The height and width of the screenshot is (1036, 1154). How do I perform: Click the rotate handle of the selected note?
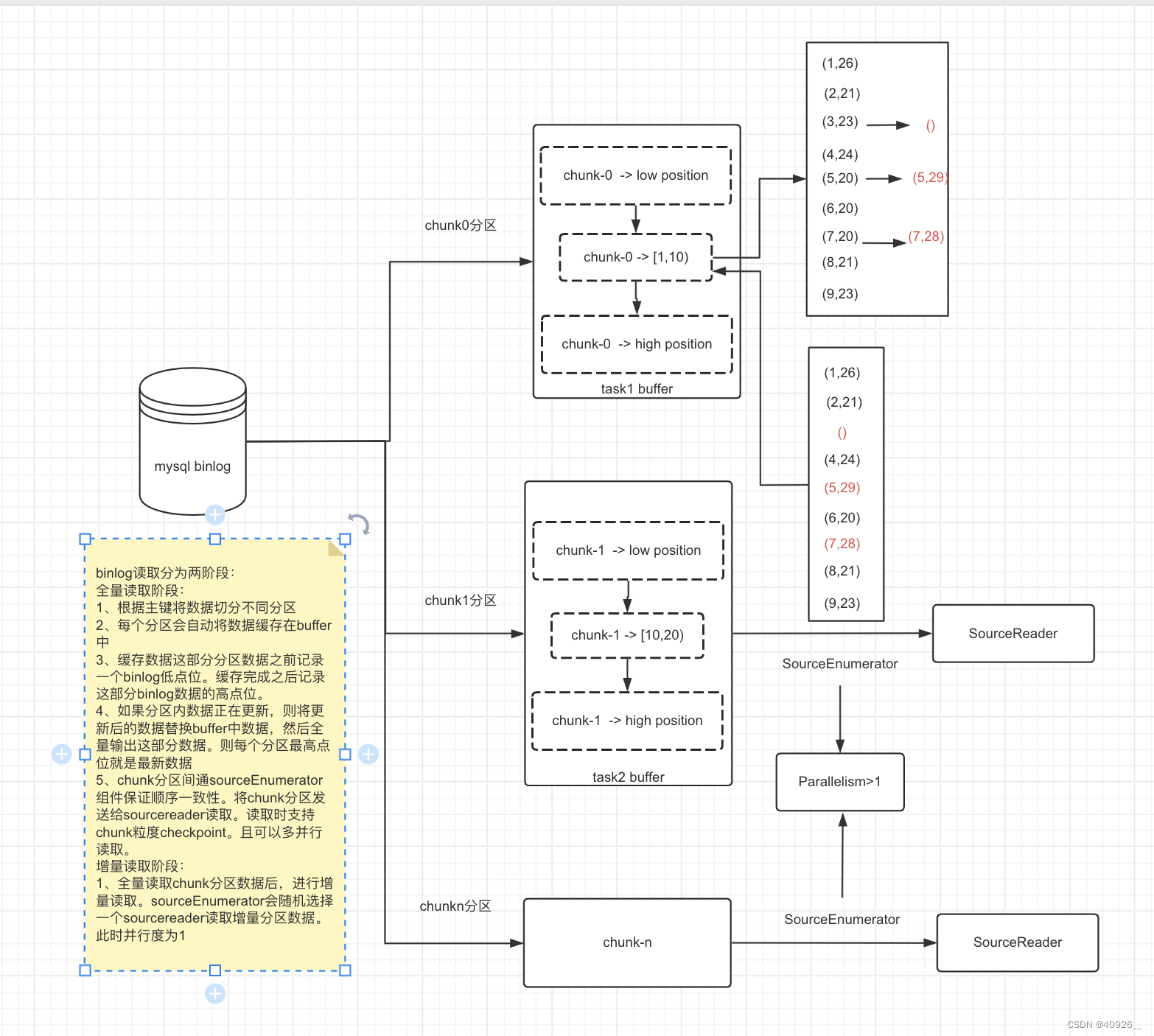point(359,523)
